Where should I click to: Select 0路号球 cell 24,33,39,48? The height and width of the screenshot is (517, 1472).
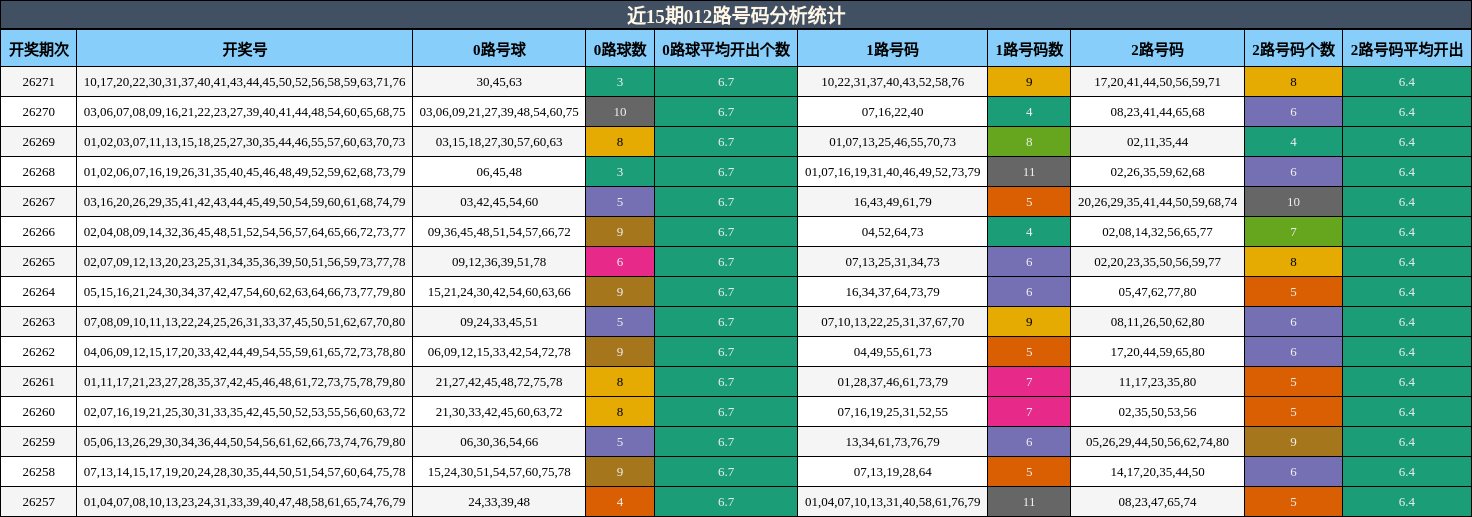pyautogui.click(x=499, y=502)
